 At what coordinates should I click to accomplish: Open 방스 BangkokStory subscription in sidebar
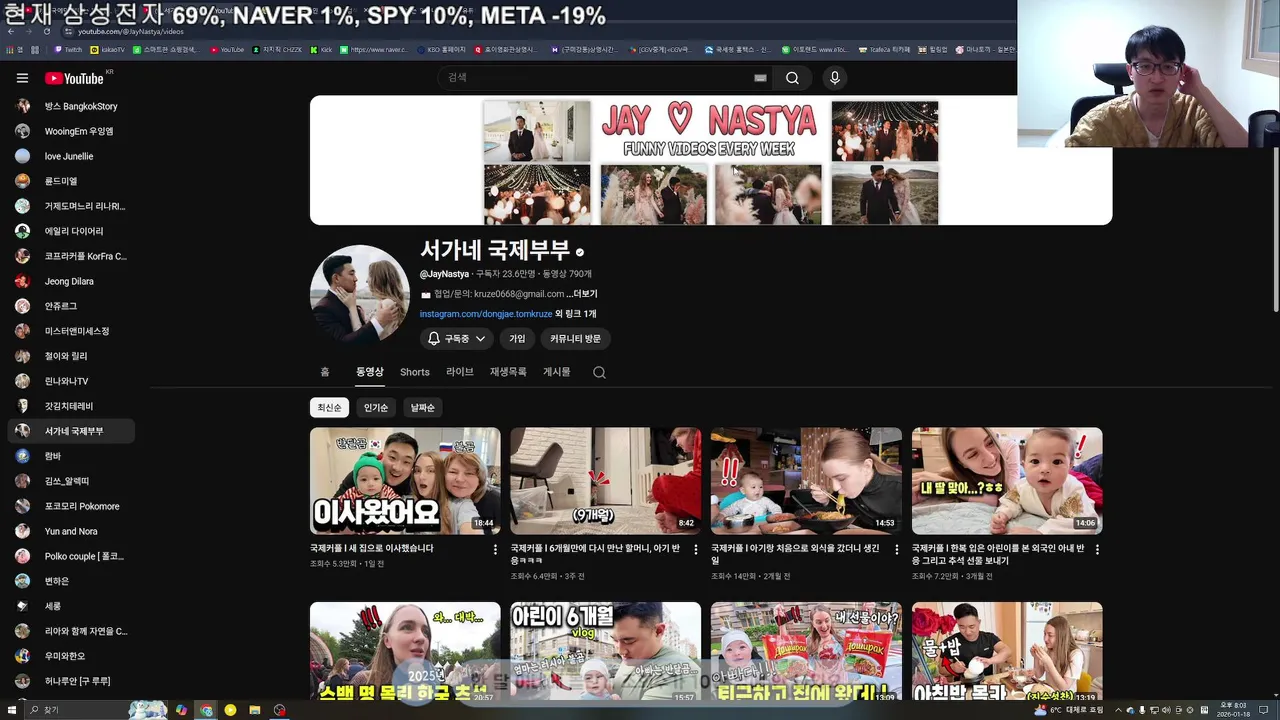pyautogui.click(x=70, y=106)
